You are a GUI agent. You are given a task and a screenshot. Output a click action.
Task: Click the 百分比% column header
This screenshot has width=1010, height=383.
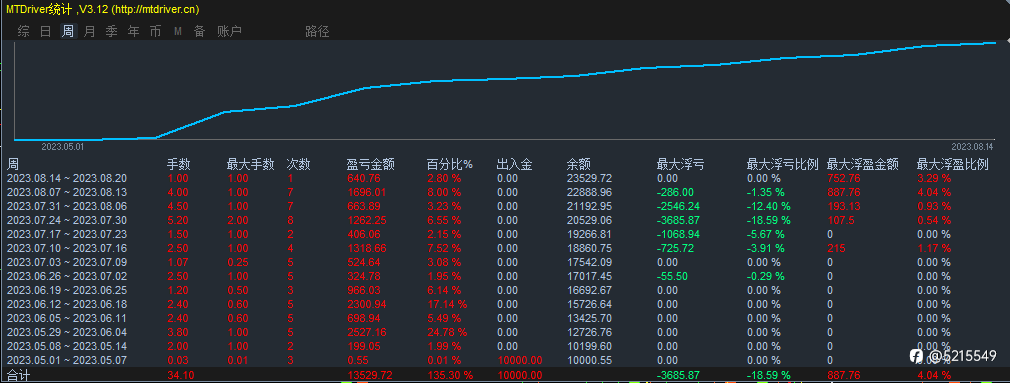pos(450,164)
